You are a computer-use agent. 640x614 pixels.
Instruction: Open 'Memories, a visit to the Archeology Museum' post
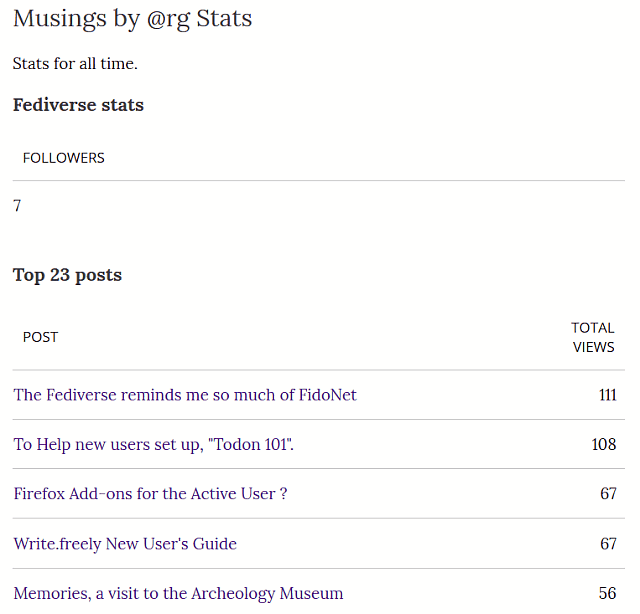[178, 594]
